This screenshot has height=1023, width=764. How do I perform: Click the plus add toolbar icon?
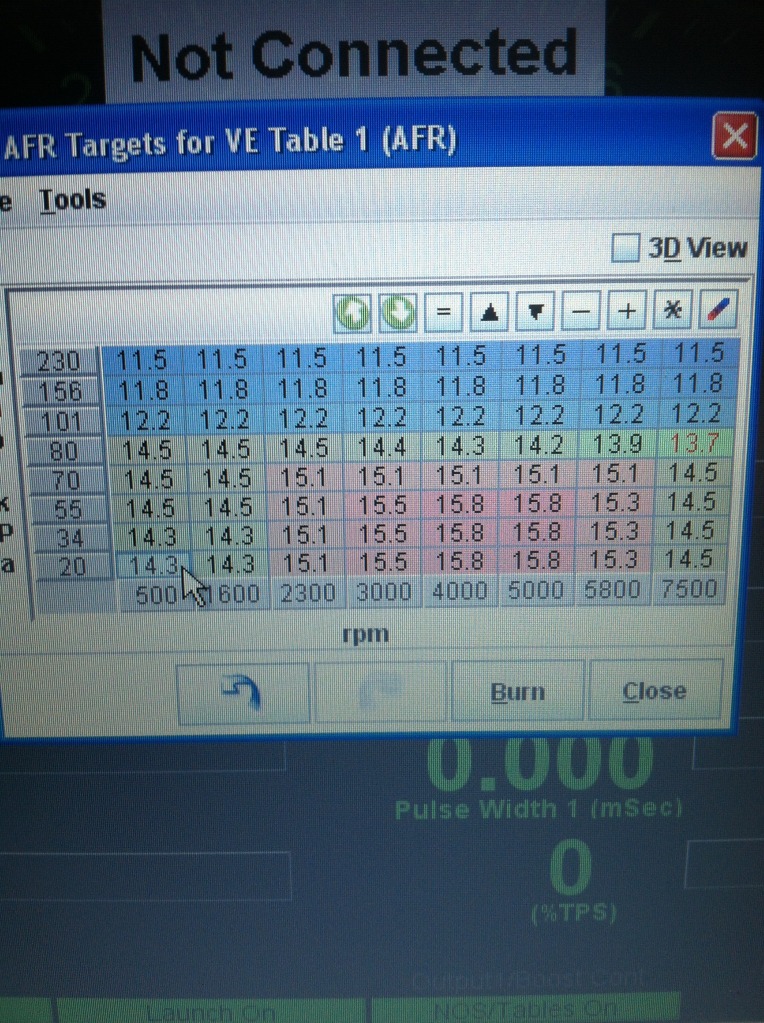[627, 309]
